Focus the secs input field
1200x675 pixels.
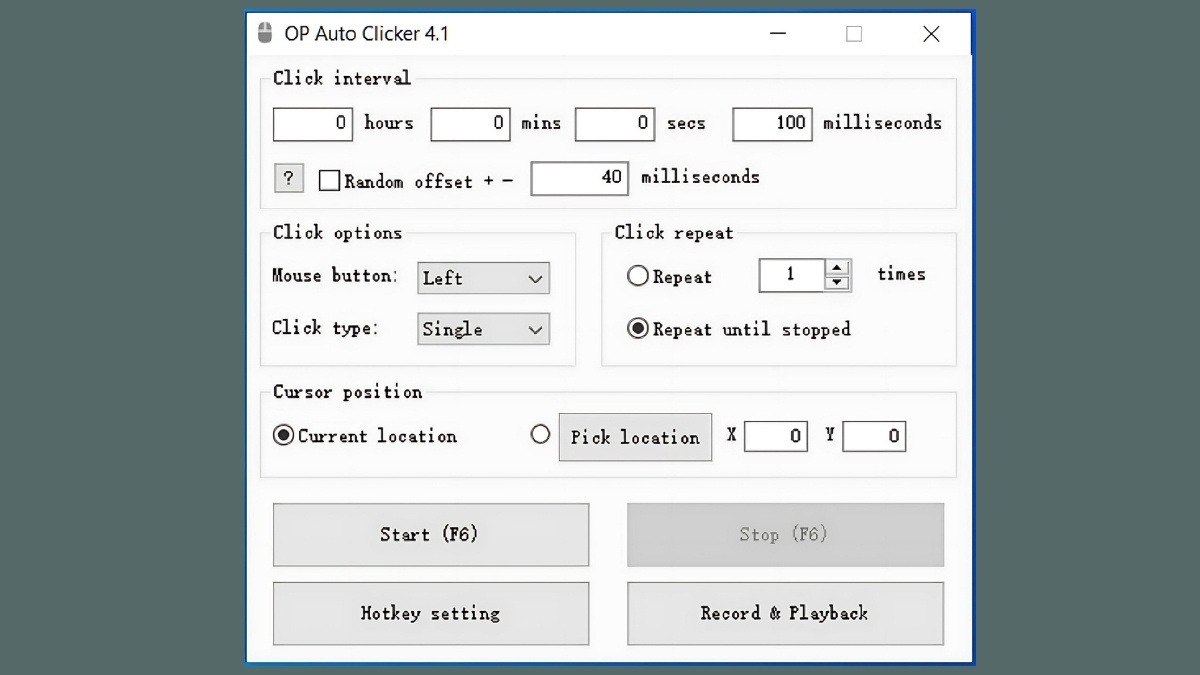615,124
